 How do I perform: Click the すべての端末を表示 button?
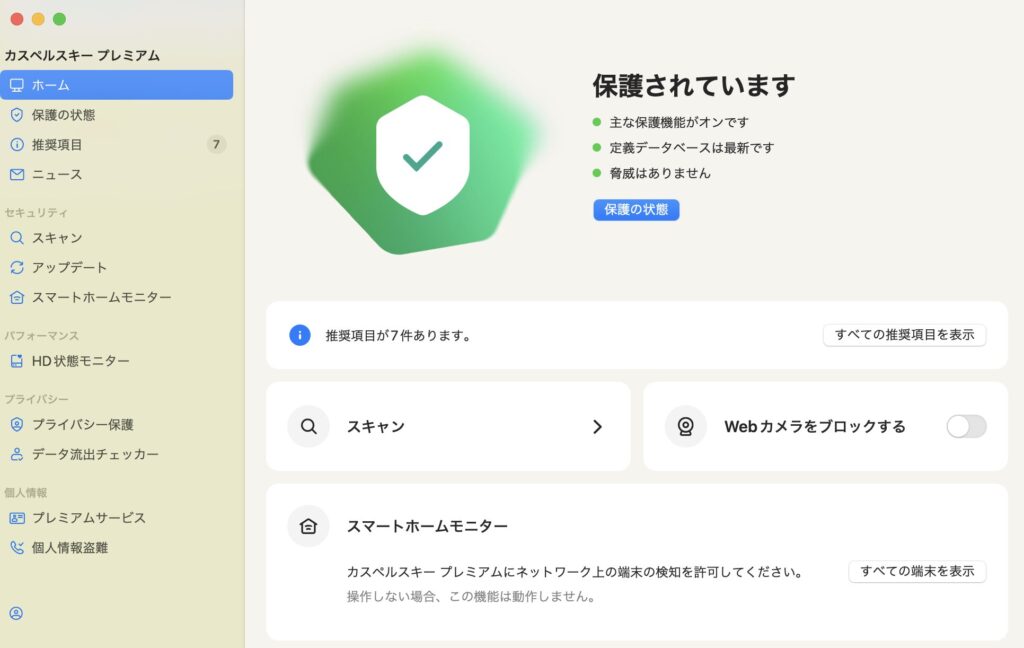point(917,572)
